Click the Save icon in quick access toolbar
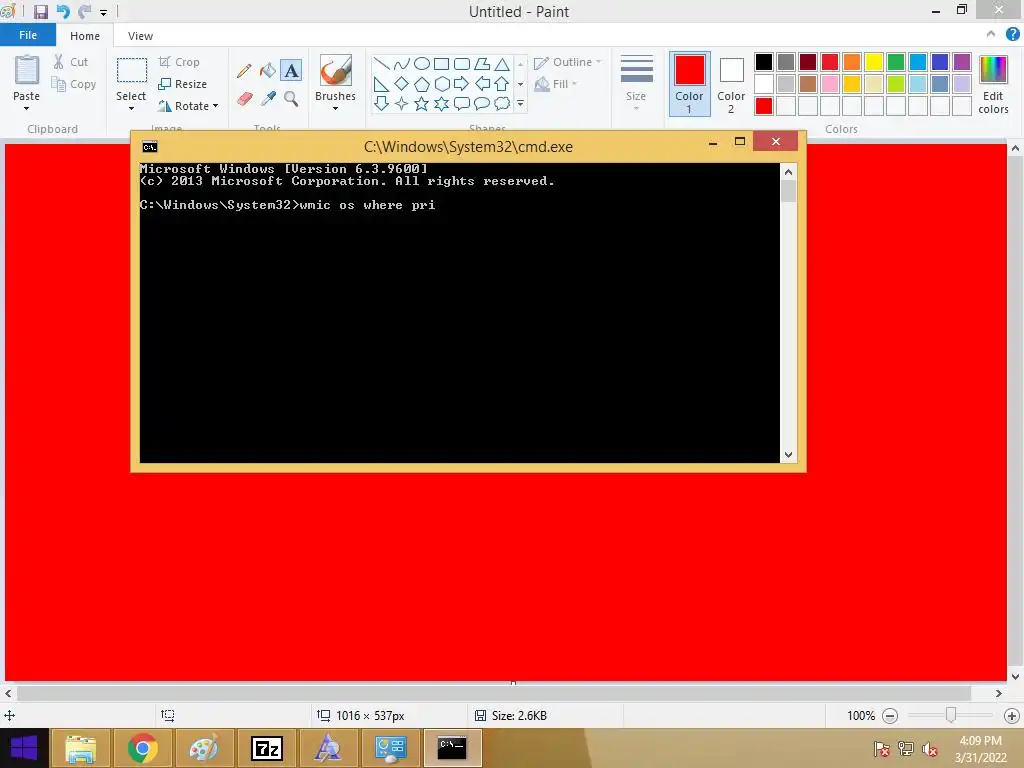 pyautogui.click(x=40, y=12)
